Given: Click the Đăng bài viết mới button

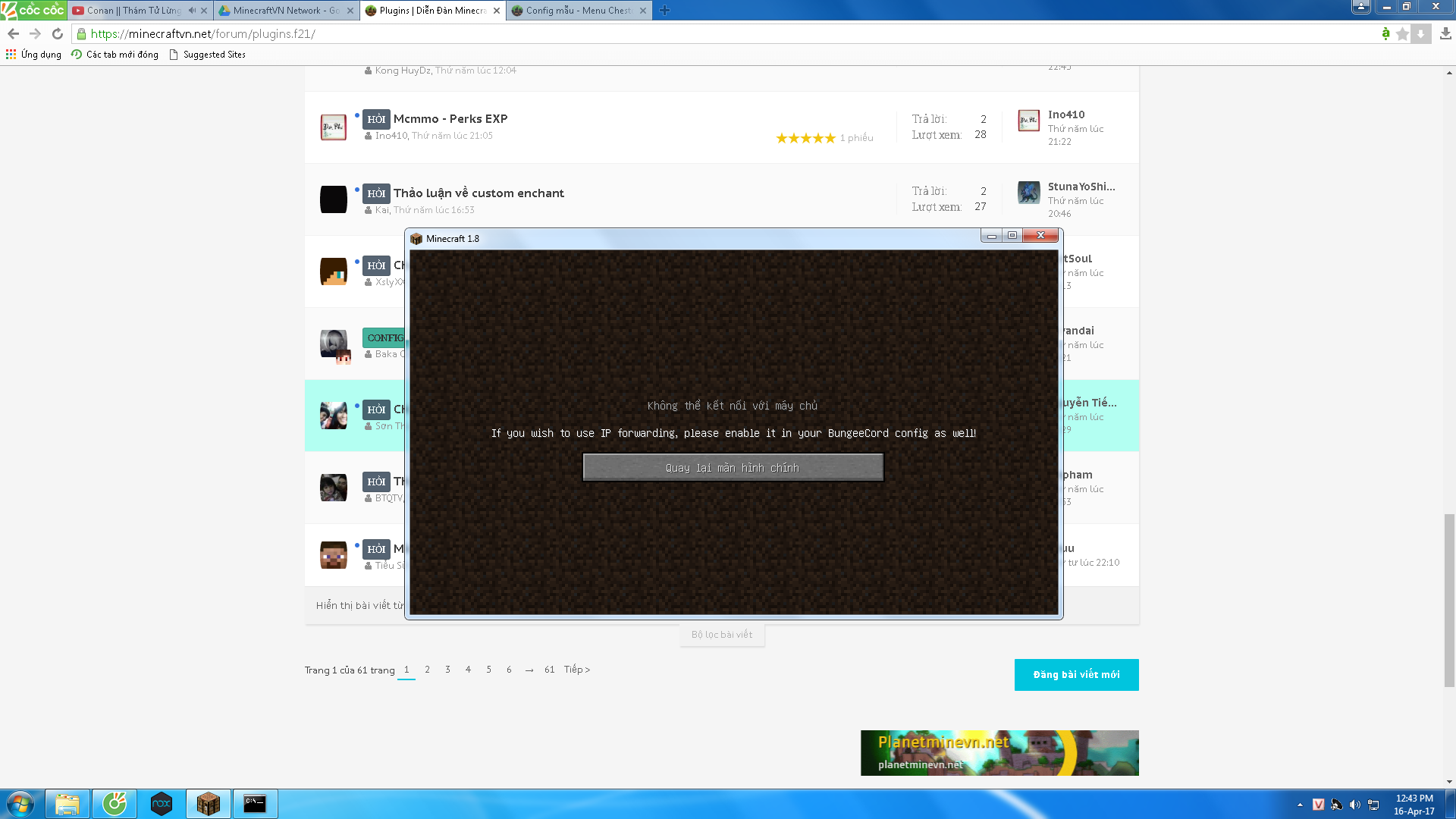Looking at the screenshot, I should pos(1076,675).
